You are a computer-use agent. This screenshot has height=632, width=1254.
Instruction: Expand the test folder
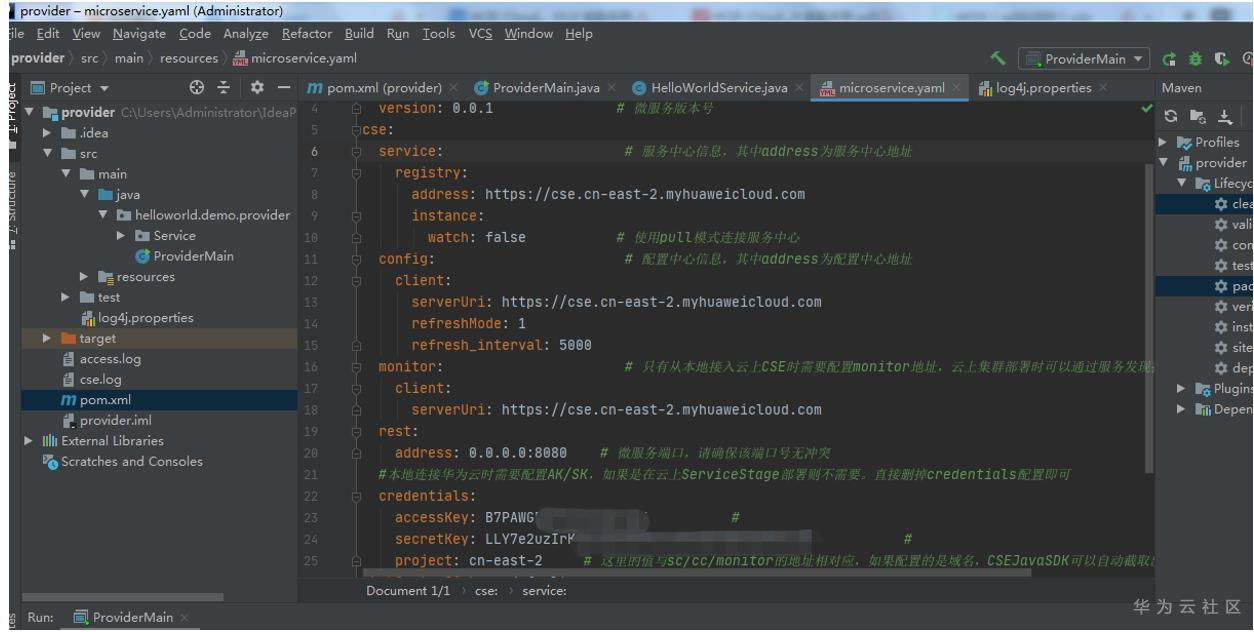pyautogui.click(x=66, y=297)
